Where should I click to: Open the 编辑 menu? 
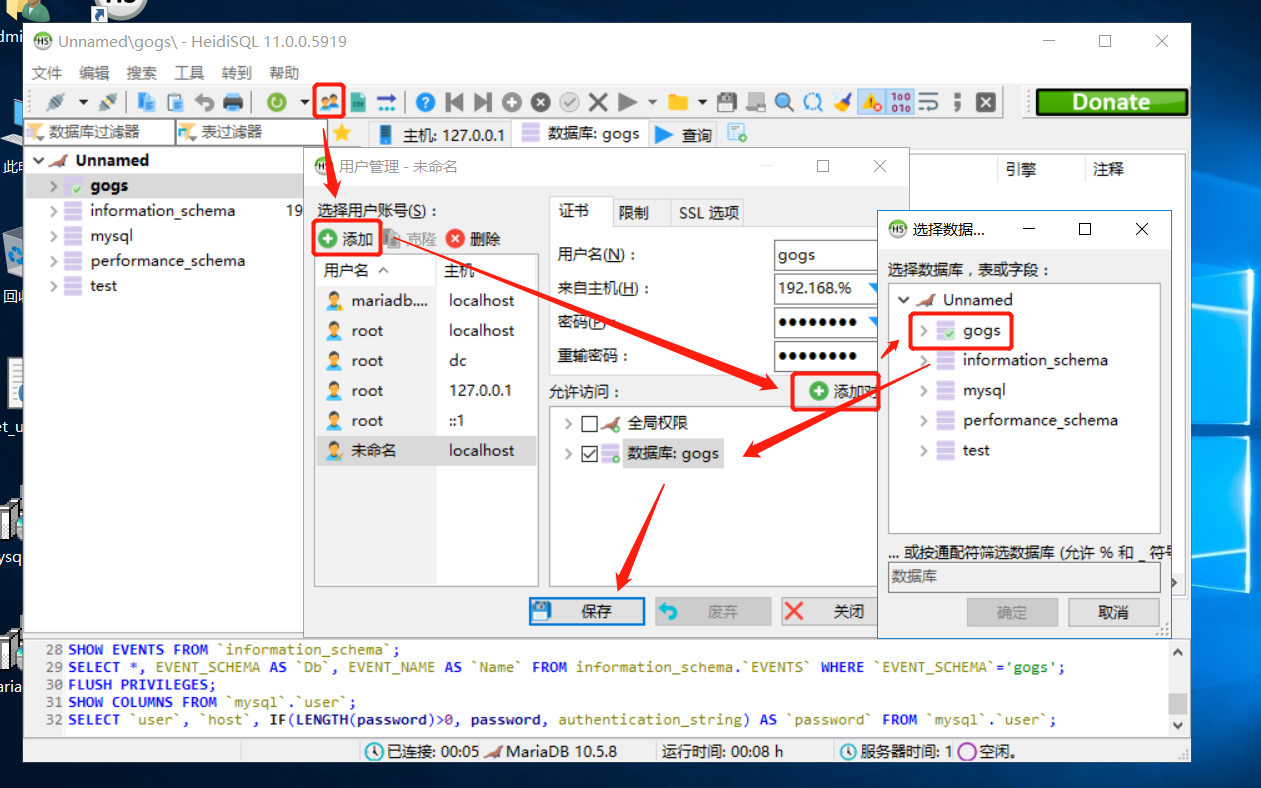click(94, 73)
